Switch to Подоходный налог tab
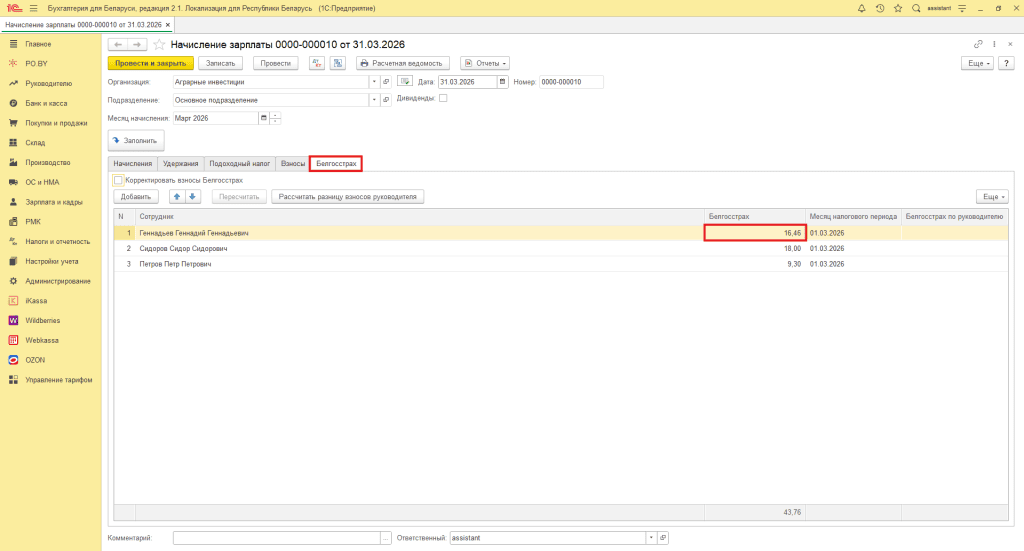The height and width of the screenshot is (551, 1024). point(240,164)
